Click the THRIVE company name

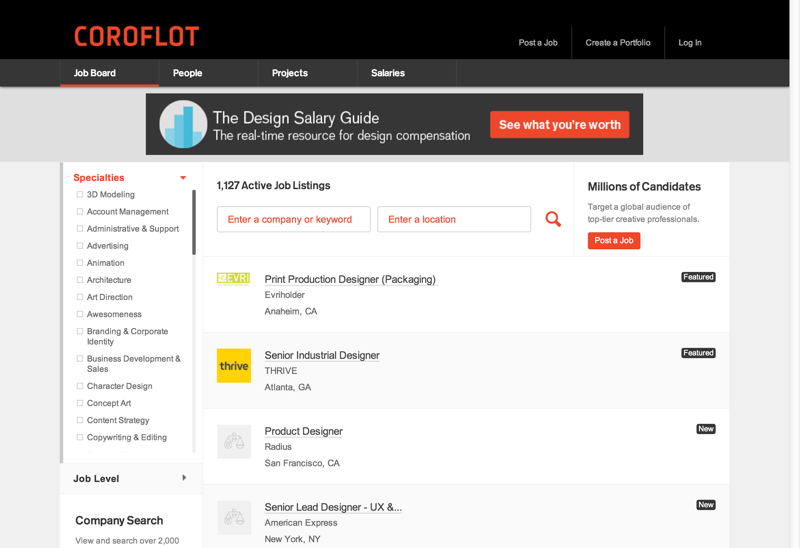click(x=281, y=371)
